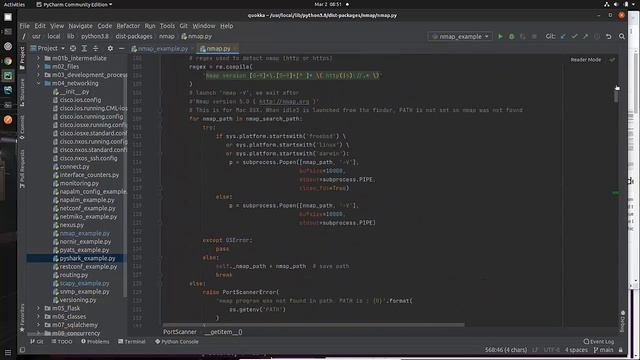Viewport: 640px width, 360px height.
Task: Open the Git tool window at the bottom
Action: tap(37, 342)
